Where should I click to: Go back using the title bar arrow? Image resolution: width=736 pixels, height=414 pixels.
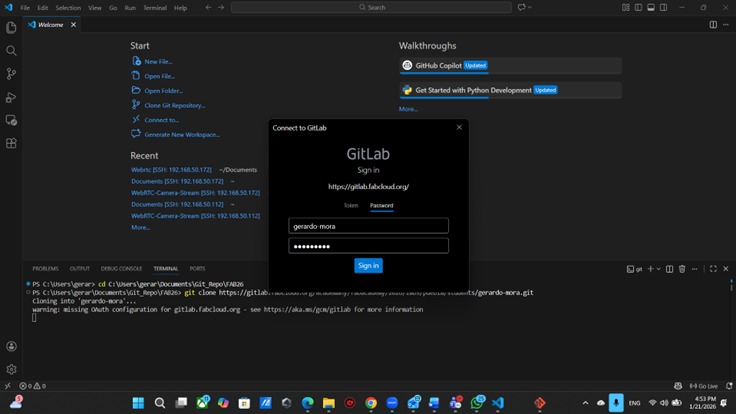coord(208,8)
